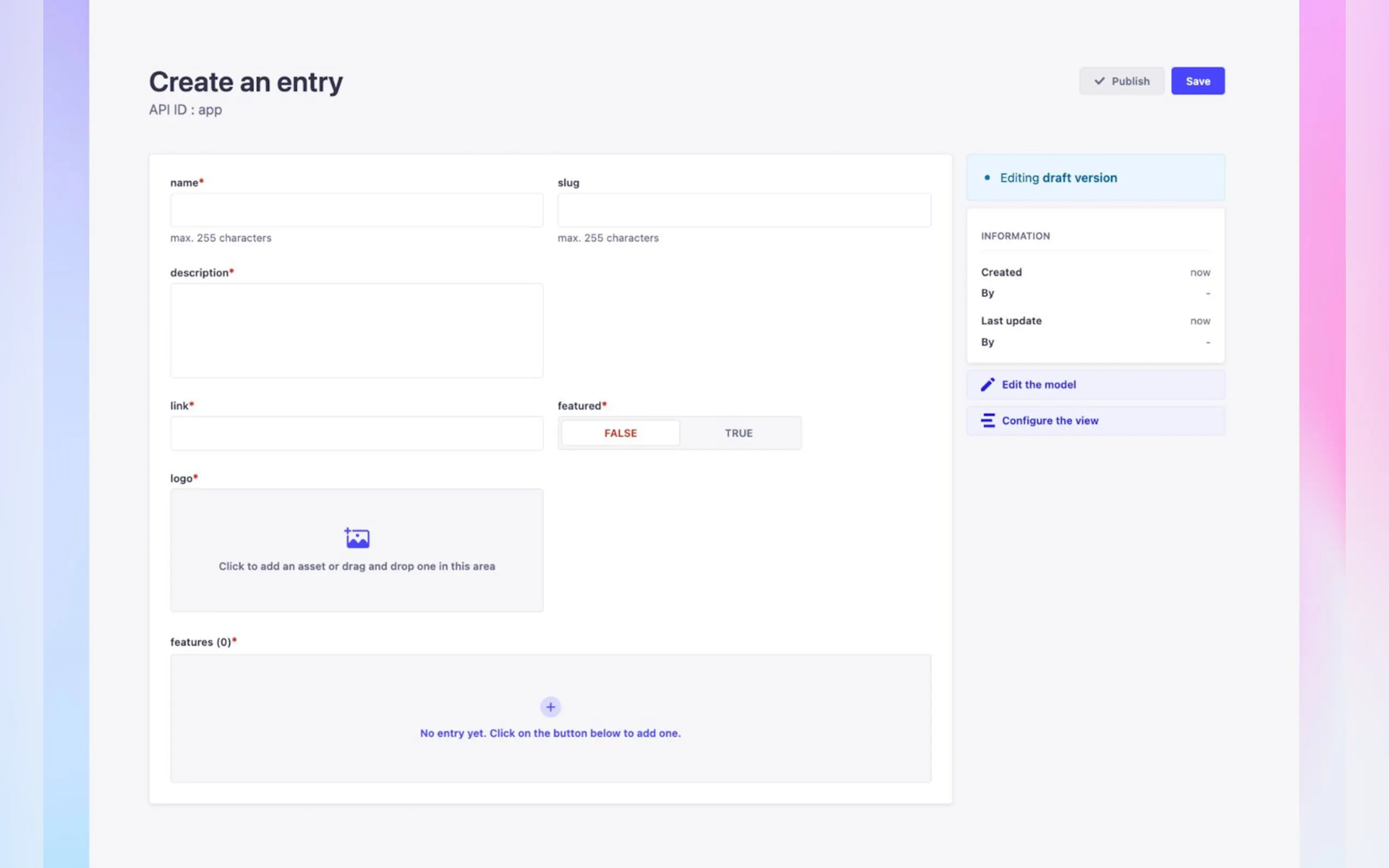Image resolution: width=1389 pixels, height=868 pixels.
Task: Focus the slug input field
Action: tap(744, 210)
